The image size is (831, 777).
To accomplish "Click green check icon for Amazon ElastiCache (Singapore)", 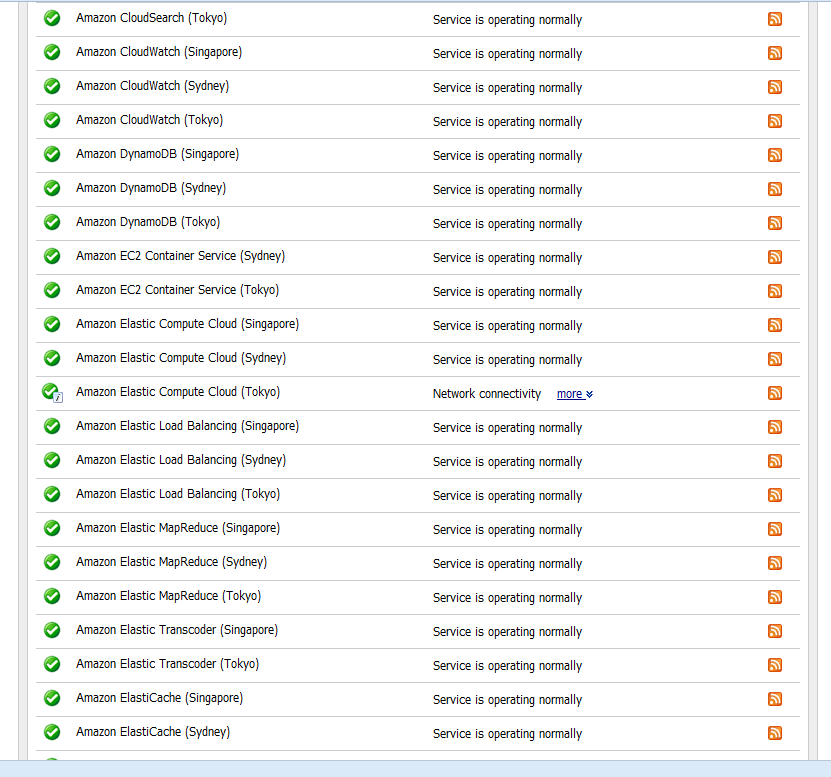I will tap(52, 699).
